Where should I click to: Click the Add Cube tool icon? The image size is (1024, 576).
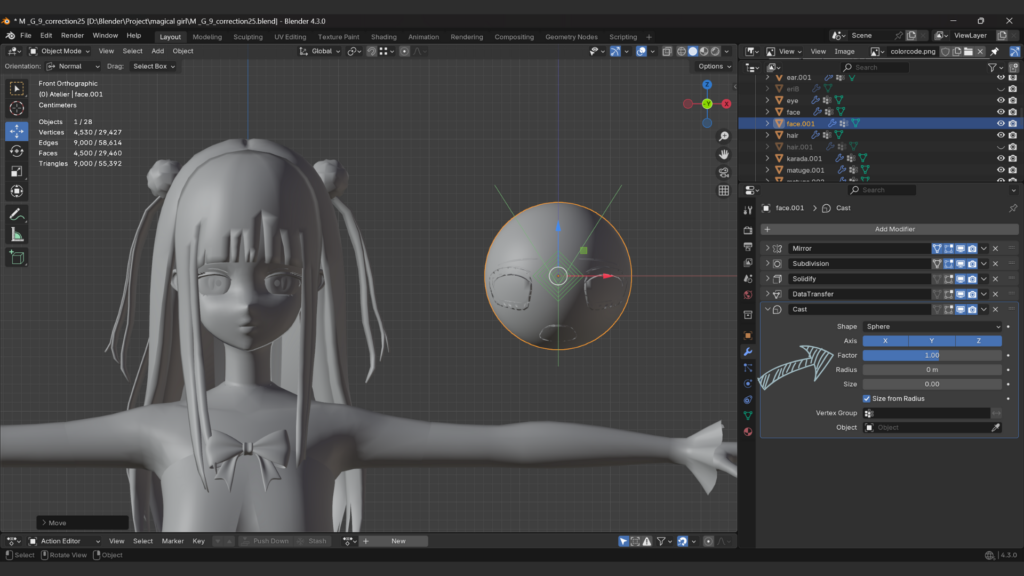[x=17, y=257]
